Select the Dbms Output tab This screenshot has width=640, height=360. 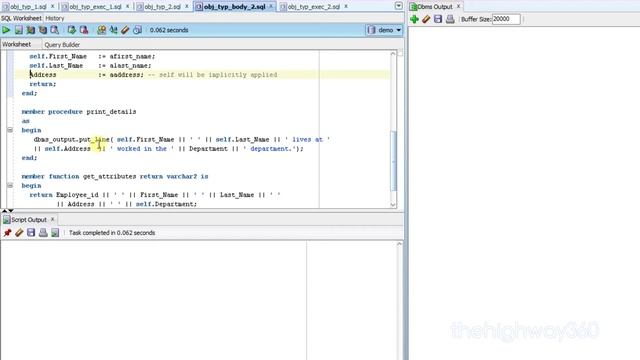coord(435,7)
